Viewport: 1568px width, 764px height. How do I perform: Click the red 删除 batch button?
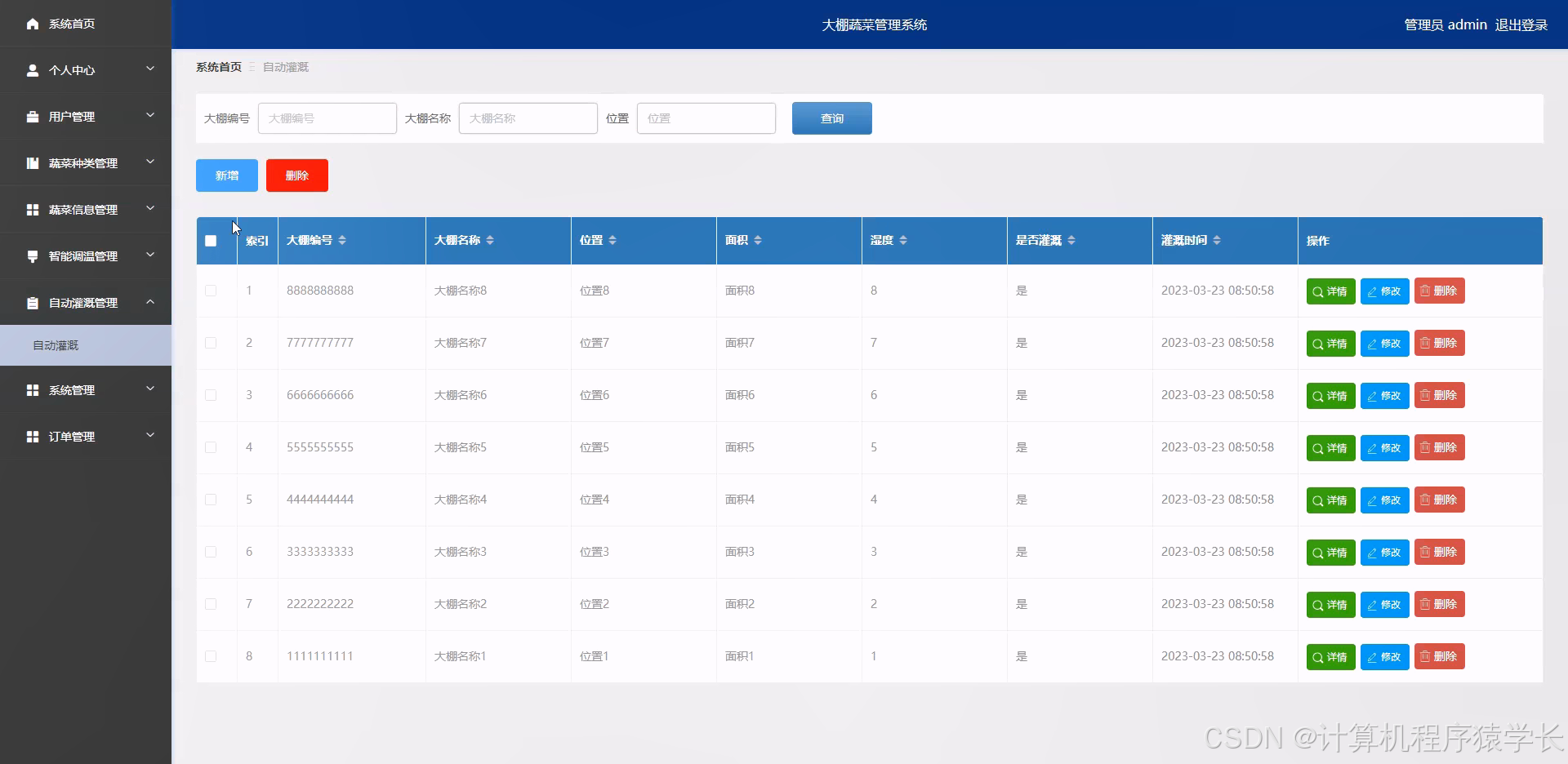(x=297, y=175)
